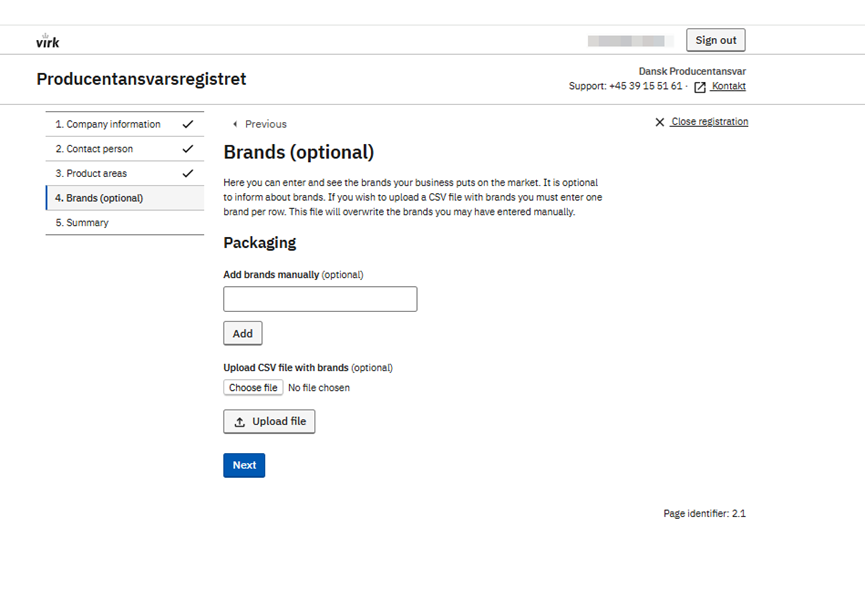Screen dimensions: 865x589
Task: Click the checkmark next to Product areas
Action: 187,173
